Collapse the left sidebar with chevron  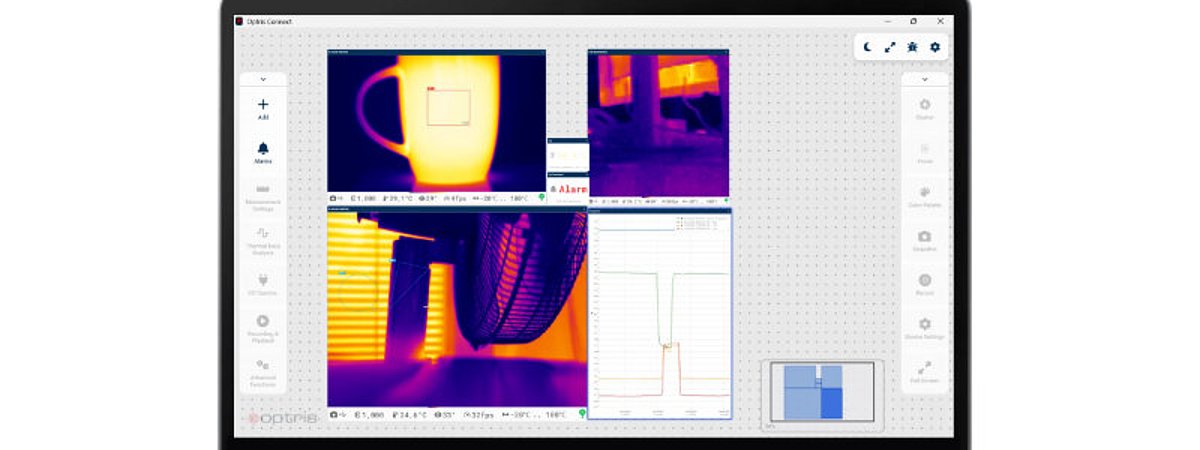click(x=263, y=78)
